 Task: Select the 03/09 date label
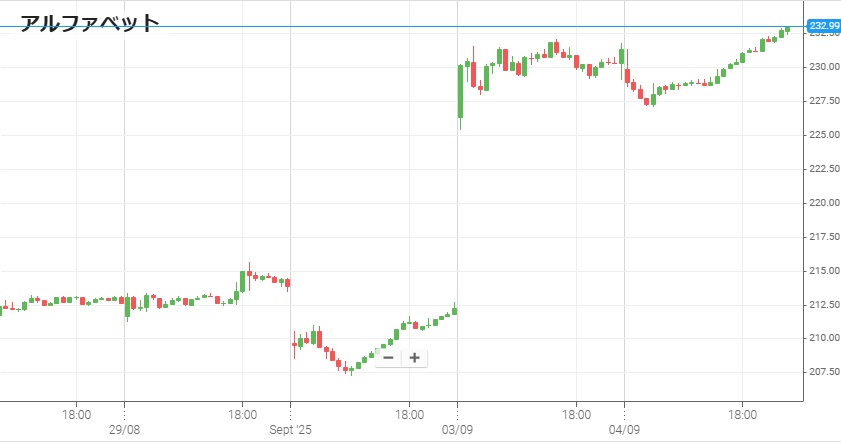click(x=457, y=430)
